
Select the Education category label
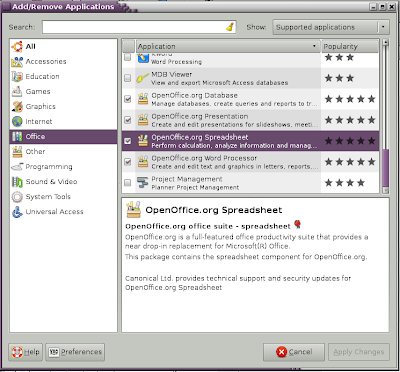coord(42,76)
